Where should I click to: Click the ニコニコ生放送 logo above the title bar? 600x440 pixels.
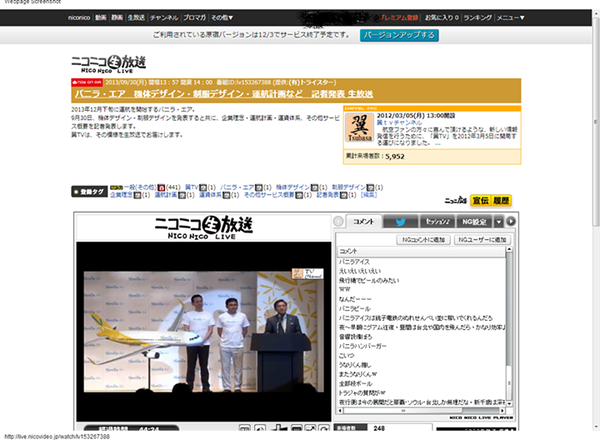(108, 64)
